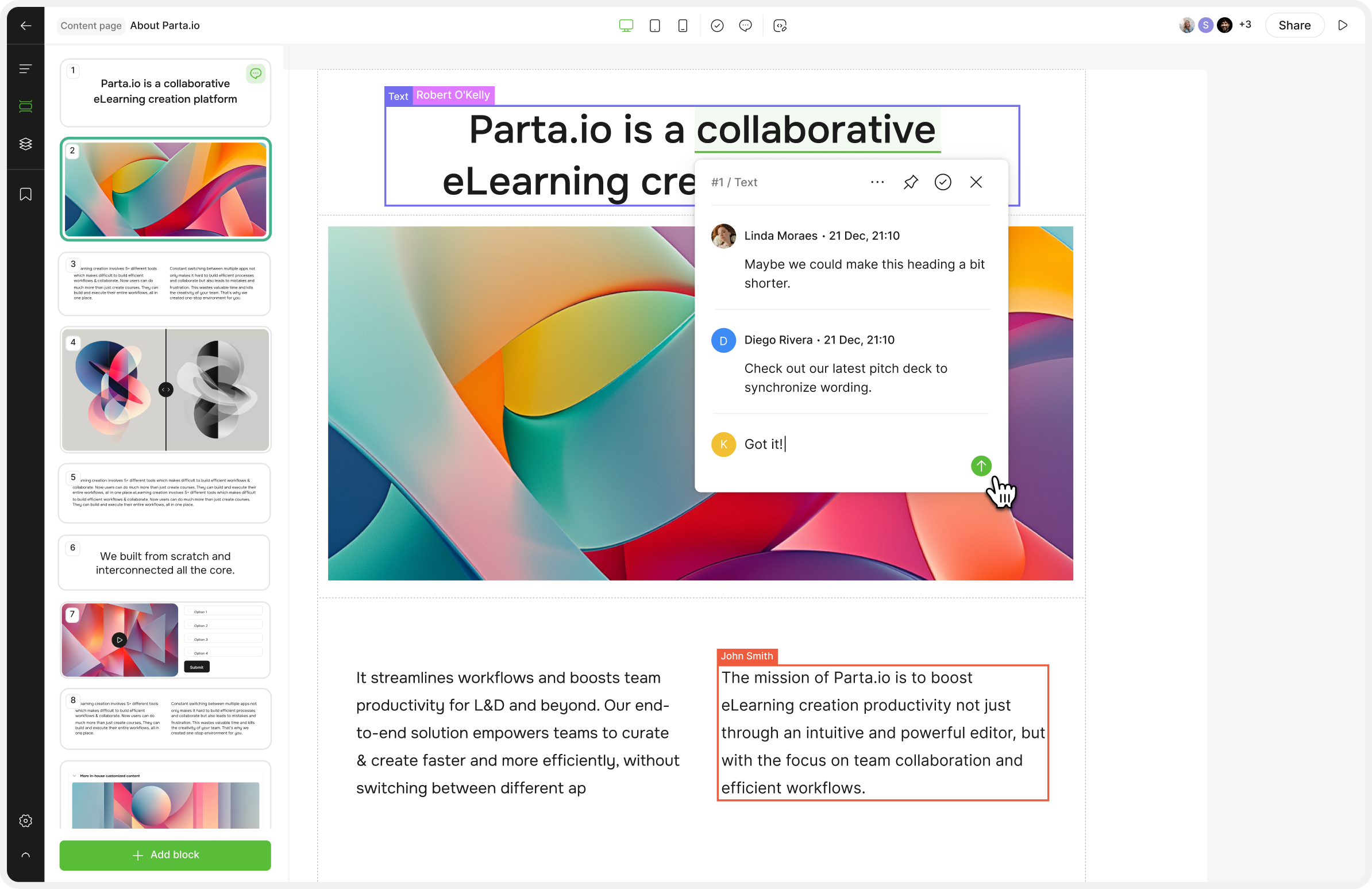Open the bookmark sidebar icon
This screenshot has width=1372, height=889.
pos(25,194)
